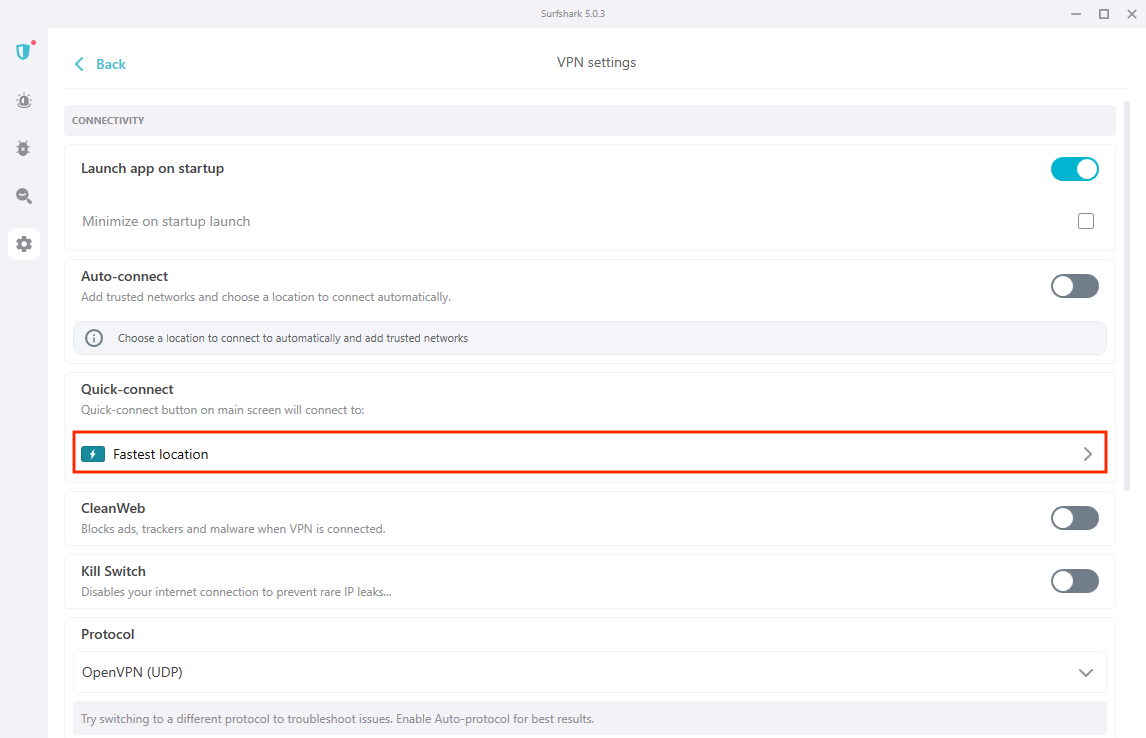Check the Minimize on startup launch checkbox

(x=1085, y=221)
